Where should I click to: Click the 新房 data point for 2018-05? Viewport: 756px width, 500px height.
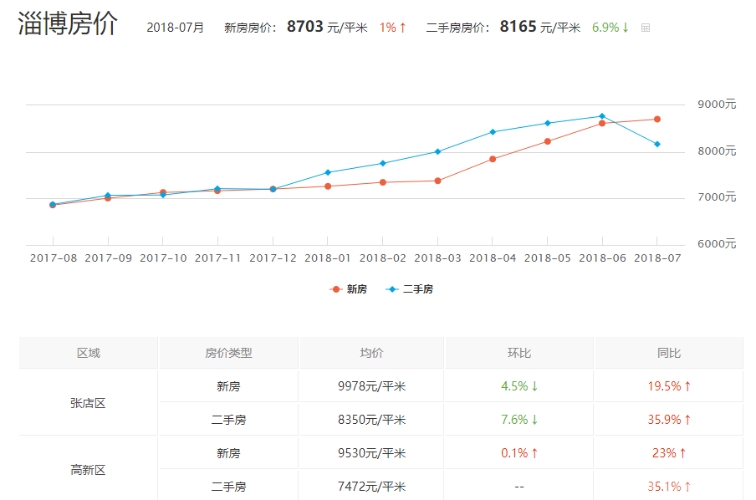point(547,141)
